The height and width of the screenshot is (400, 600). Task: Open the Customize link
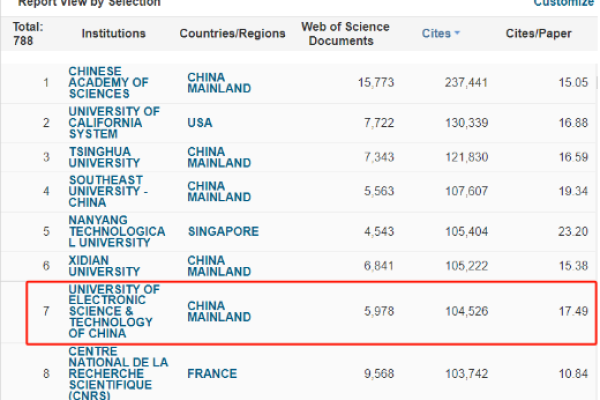(x=563, y=3)
